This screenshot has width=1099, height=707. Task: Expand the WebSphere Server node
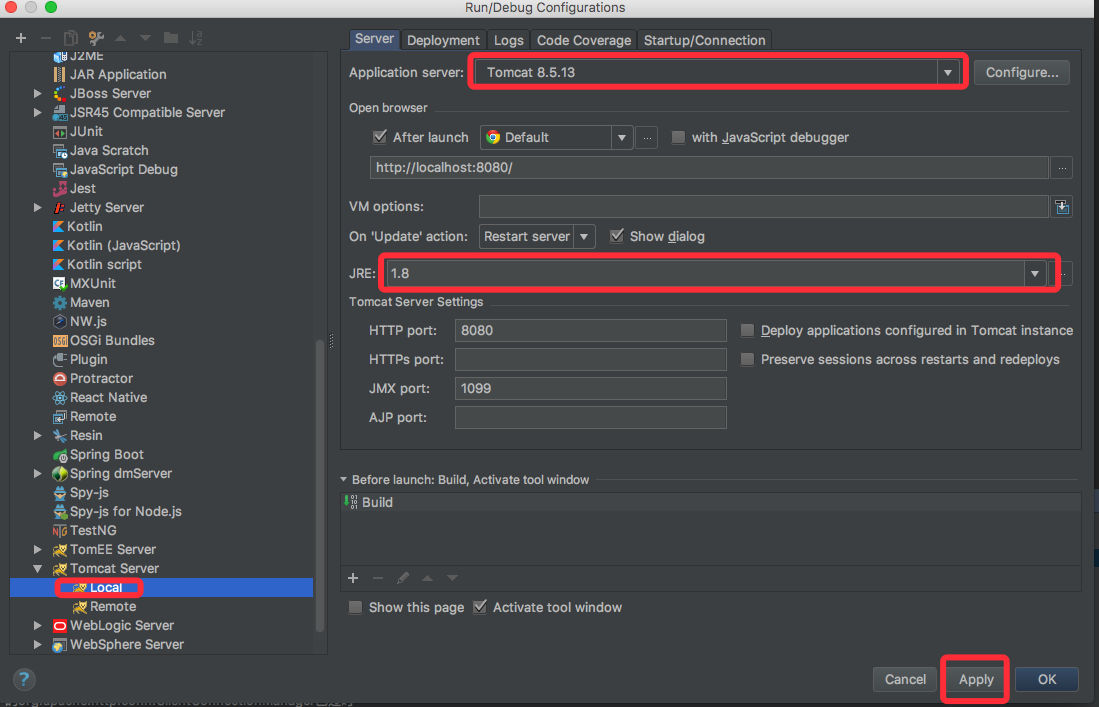pos(38,645)
